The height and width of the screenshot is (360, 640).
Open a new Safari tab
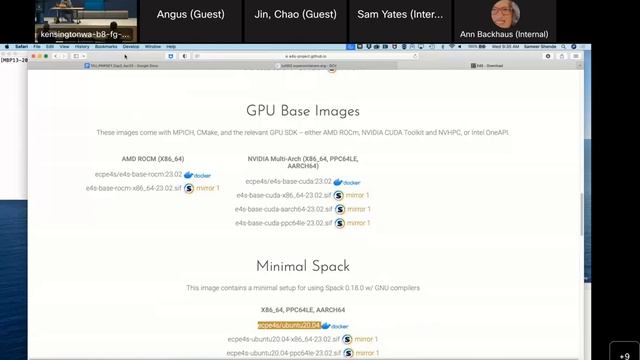coord(580,65)
